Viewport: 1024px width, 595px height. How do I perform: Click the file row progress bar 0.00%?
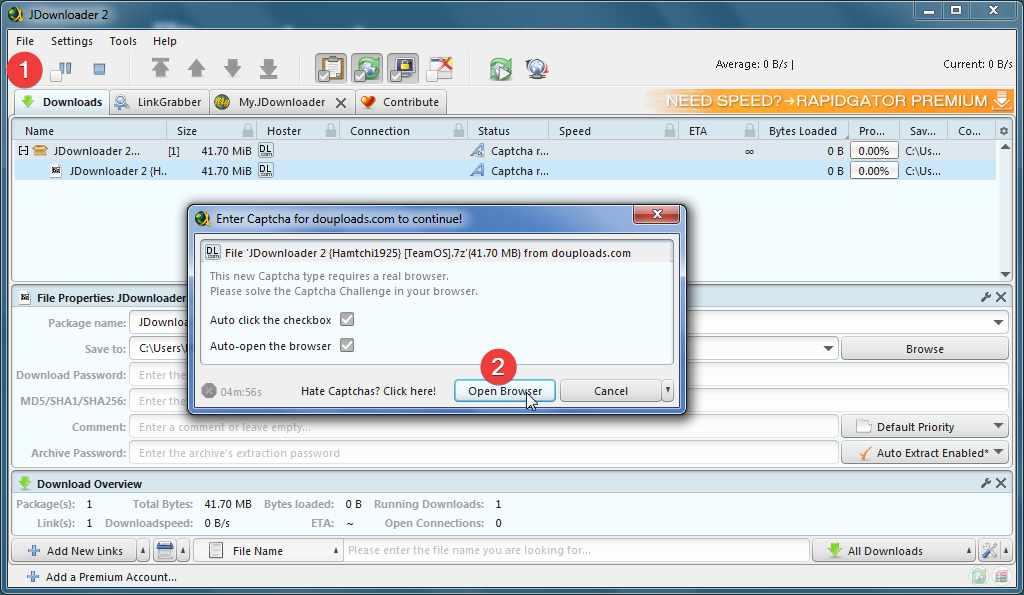point(874,171)
